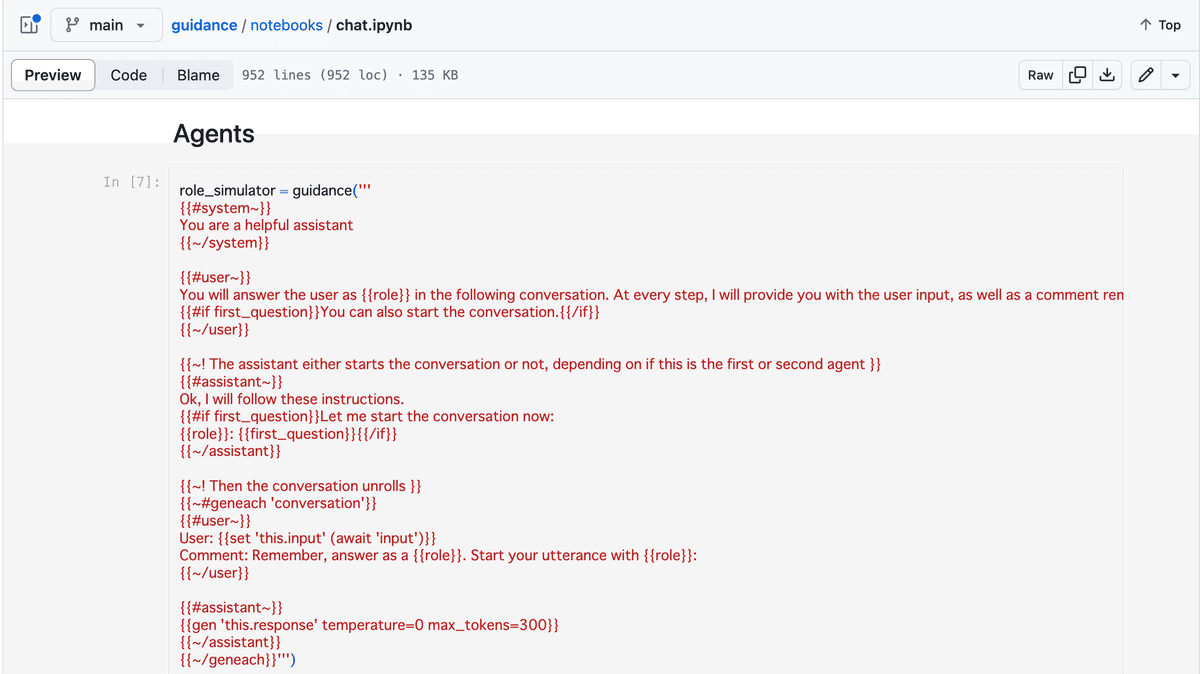Select the In [7] cell prompt

(131, 182)
